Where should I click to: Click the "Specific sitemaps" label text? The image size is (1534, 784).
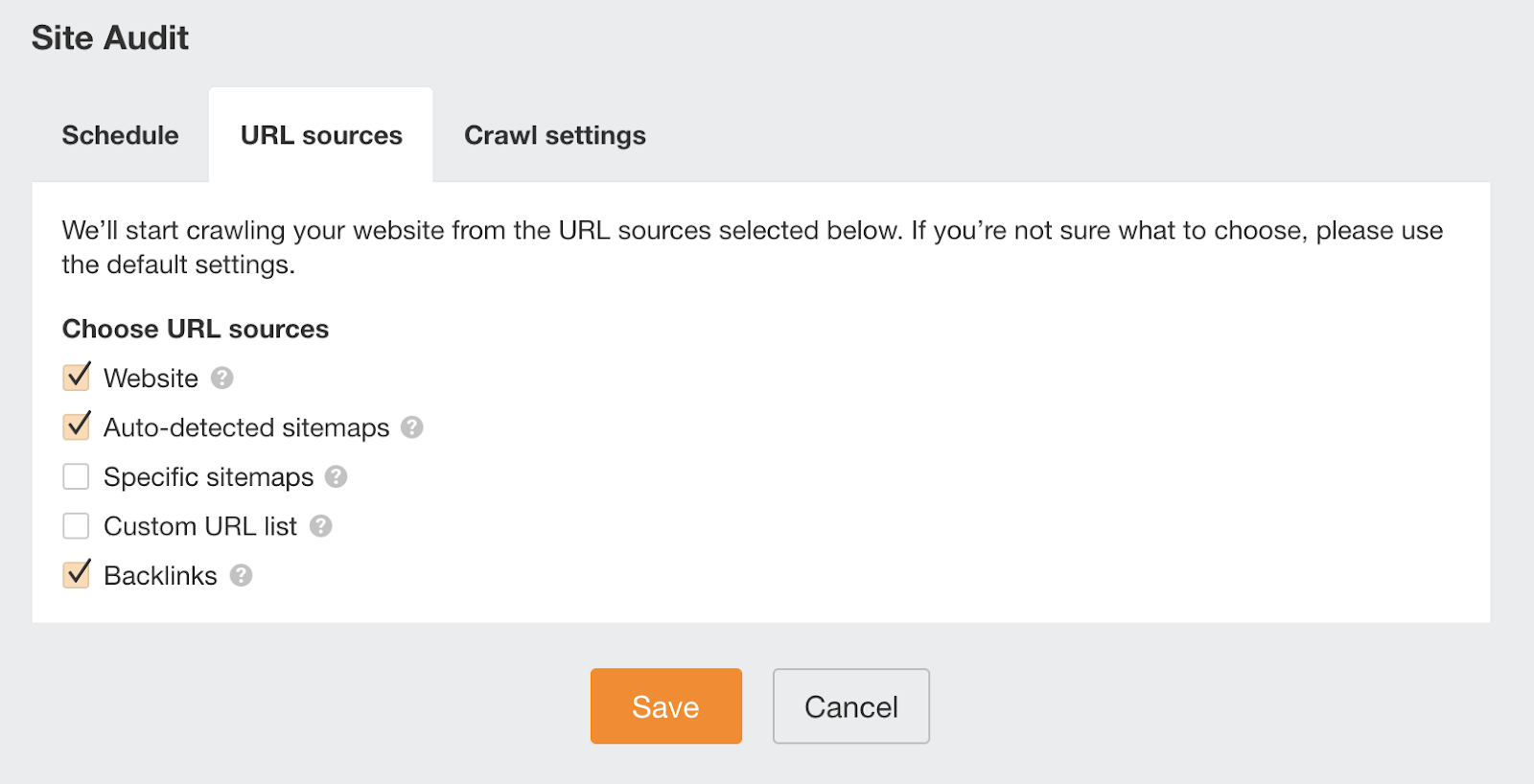coord(208,477)
